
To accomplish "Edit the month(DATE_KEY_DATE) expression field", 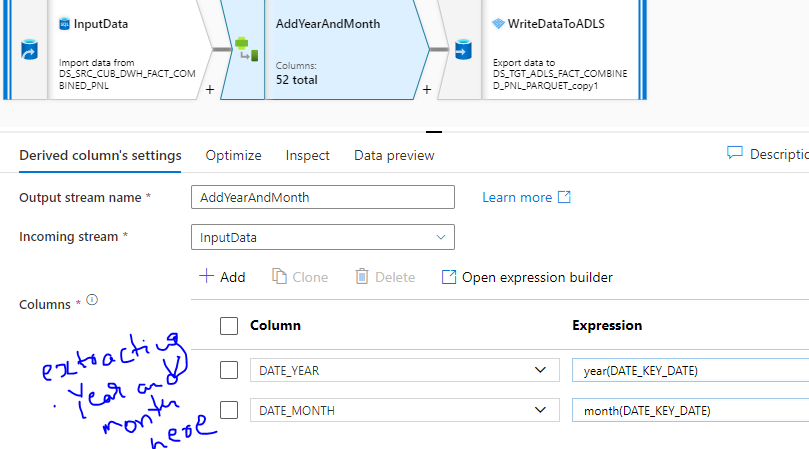I will click(690, 410).
